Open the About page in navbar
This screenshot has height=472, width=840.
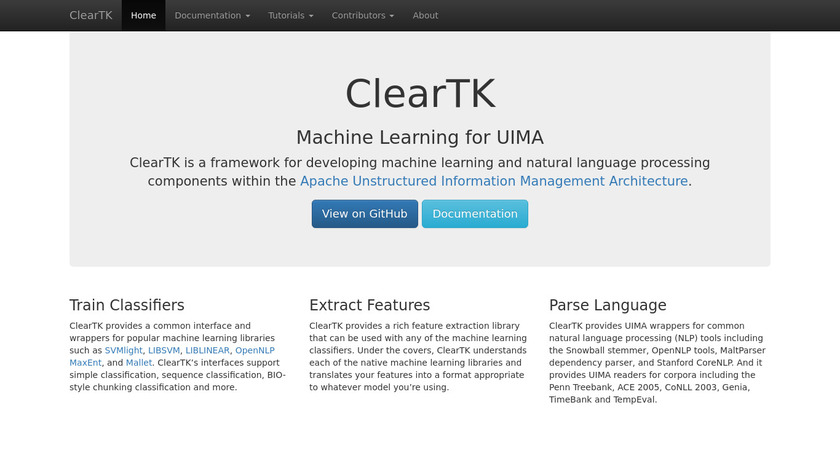pyautogui.click(x=425, y=16)
